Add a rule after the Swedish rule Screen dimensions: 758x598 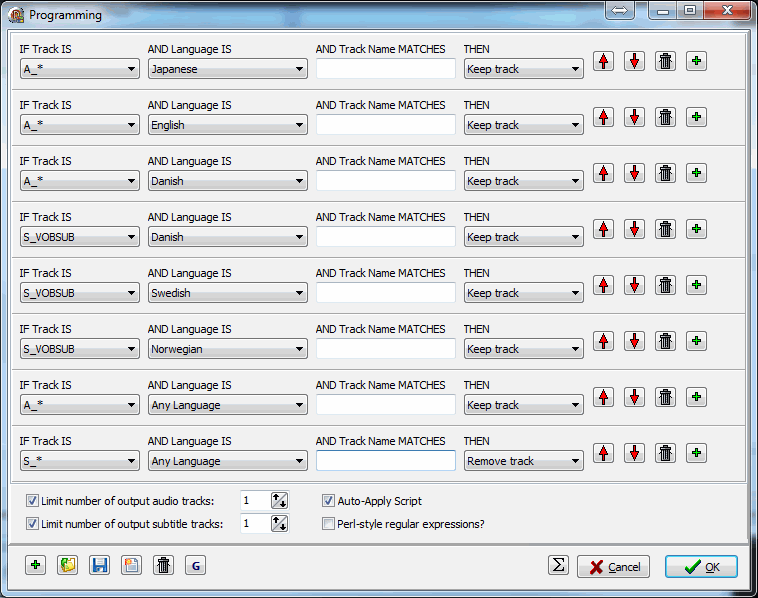point(696,285)
